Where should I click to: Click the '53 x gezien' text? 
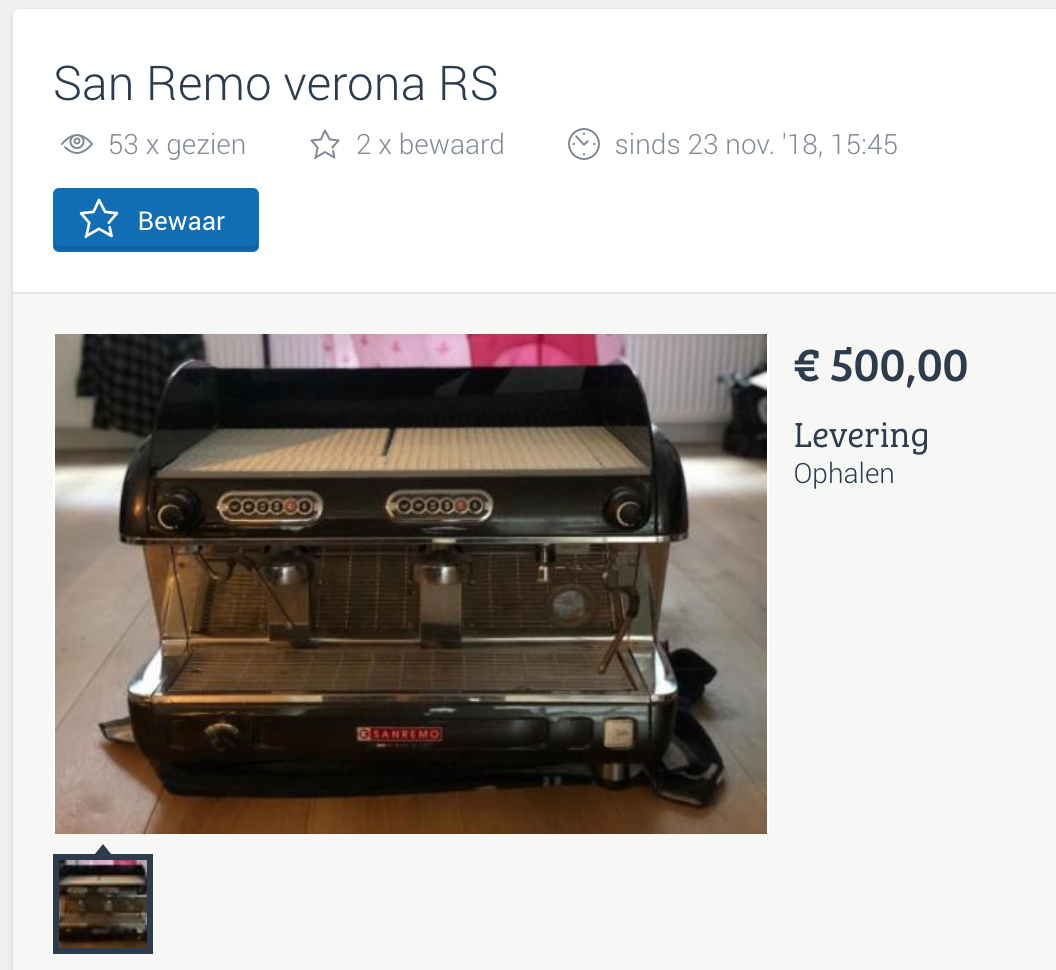pos(177,144)
